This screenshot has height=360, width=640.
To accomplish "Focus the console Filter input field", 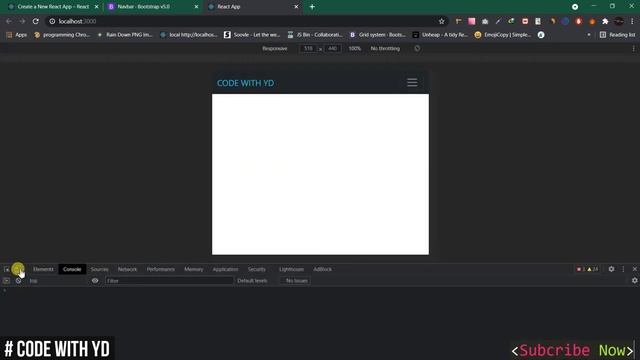I will coord(169,281).
